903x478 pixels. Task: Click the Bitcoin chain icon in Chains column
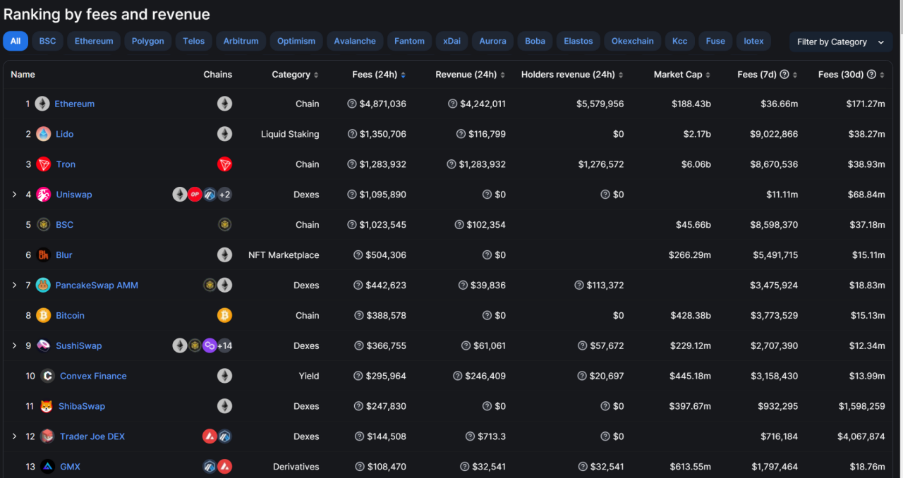coord(225,316)
